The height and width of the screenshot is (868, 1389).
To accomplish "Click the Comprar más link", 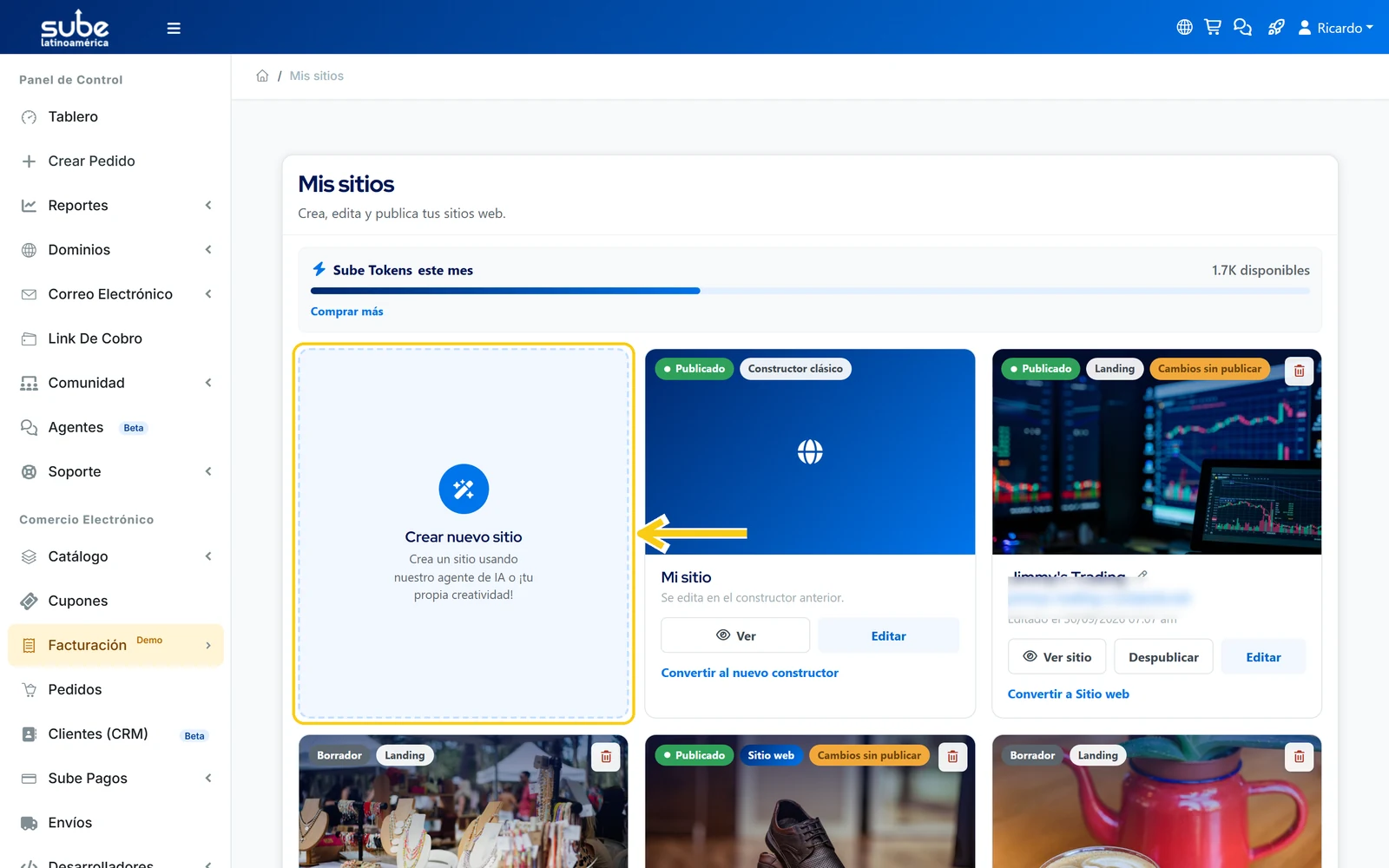I will (346, 312).
